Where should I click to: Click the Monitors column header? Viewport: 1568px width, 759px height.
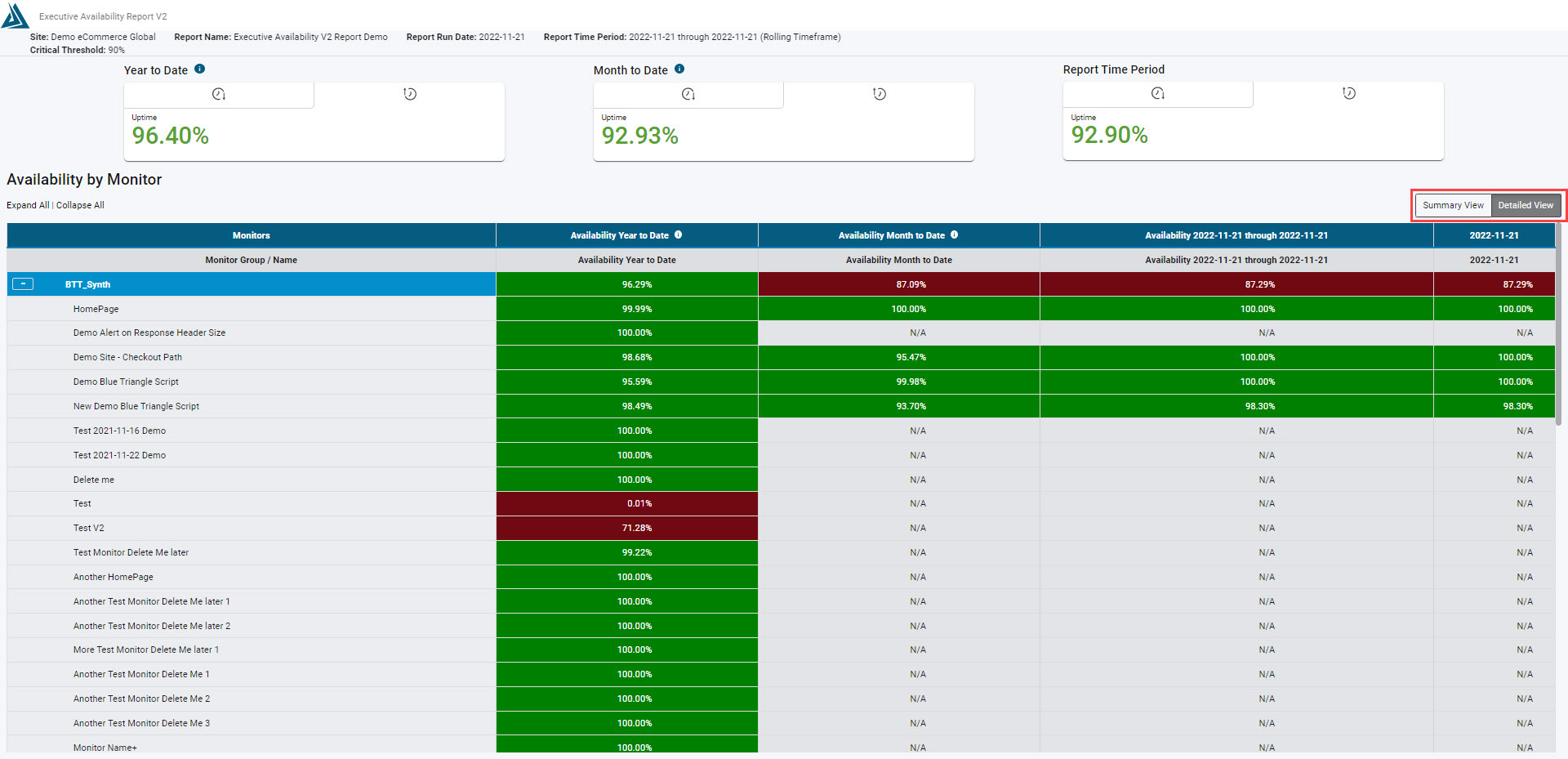coord(251,235)
